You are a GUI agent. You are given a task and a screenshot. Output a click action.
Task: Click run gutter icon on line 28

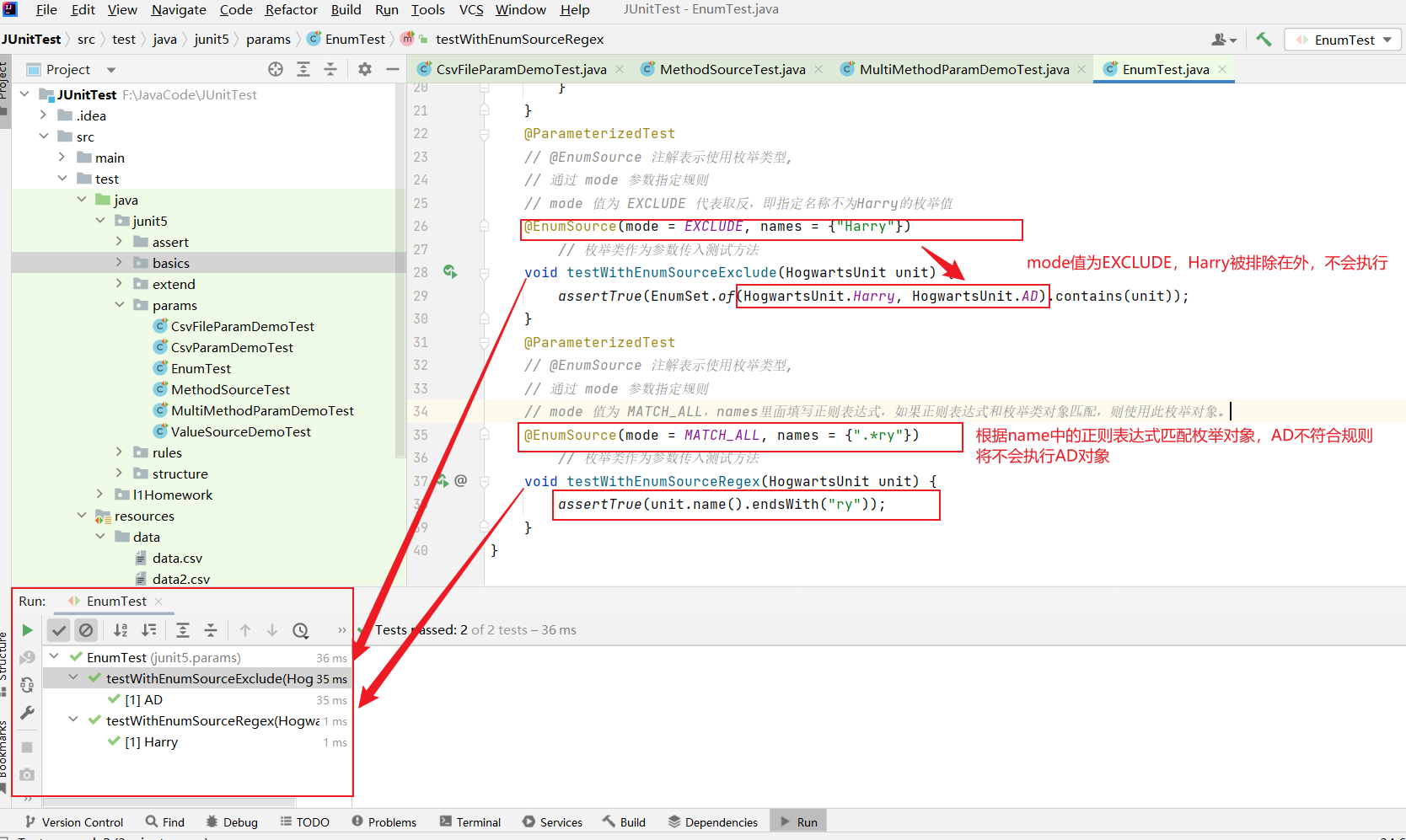pyautogui.click(x=450, y=272)
